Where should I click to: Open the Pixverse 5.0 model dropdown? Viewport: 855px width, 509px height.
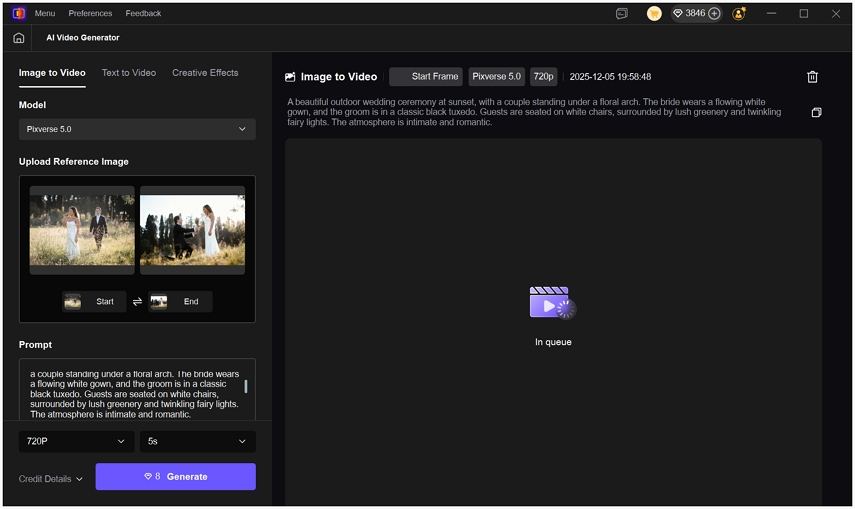(137, 129)
